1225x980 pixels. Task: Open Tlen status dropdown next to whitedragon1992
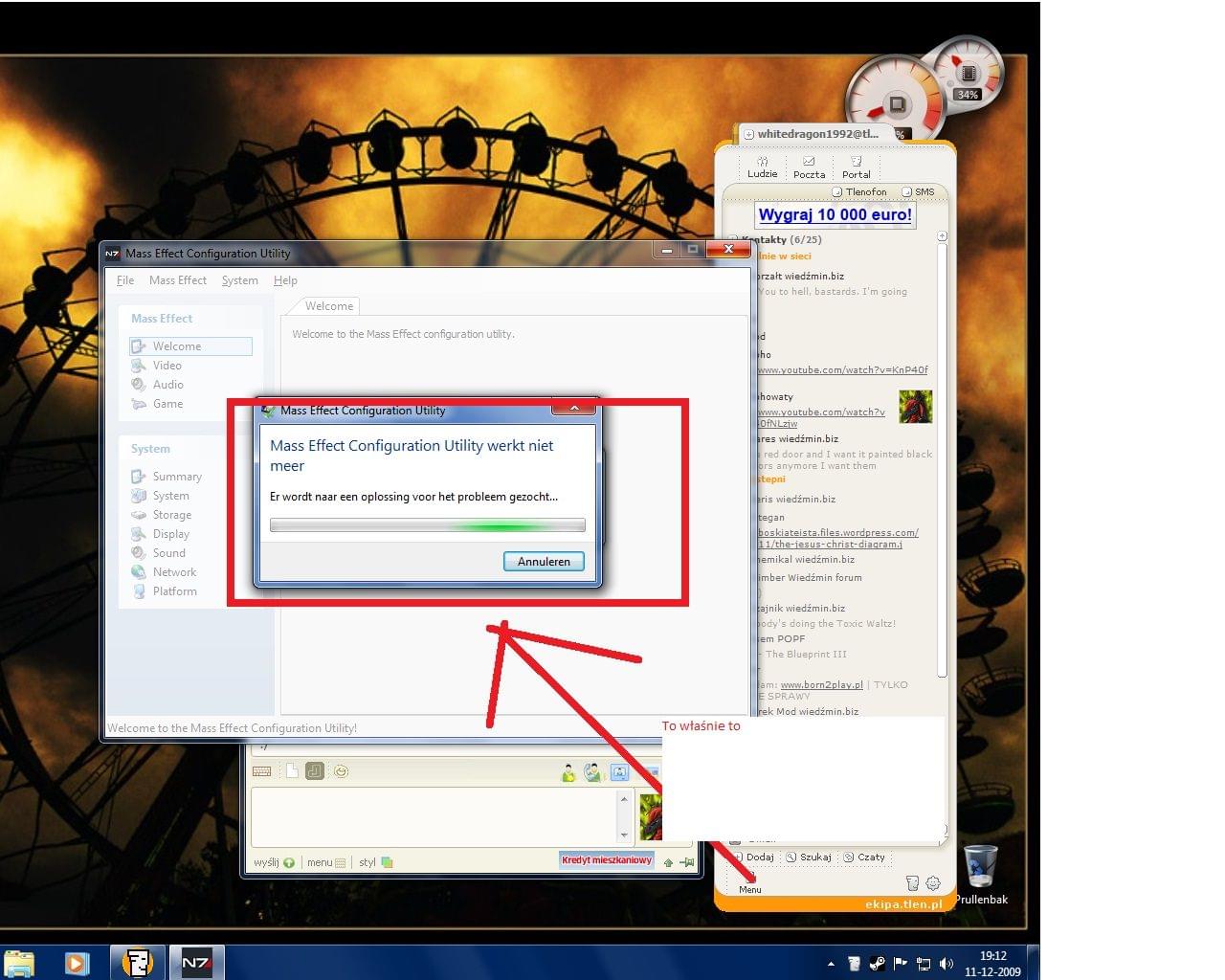point(749,135)
